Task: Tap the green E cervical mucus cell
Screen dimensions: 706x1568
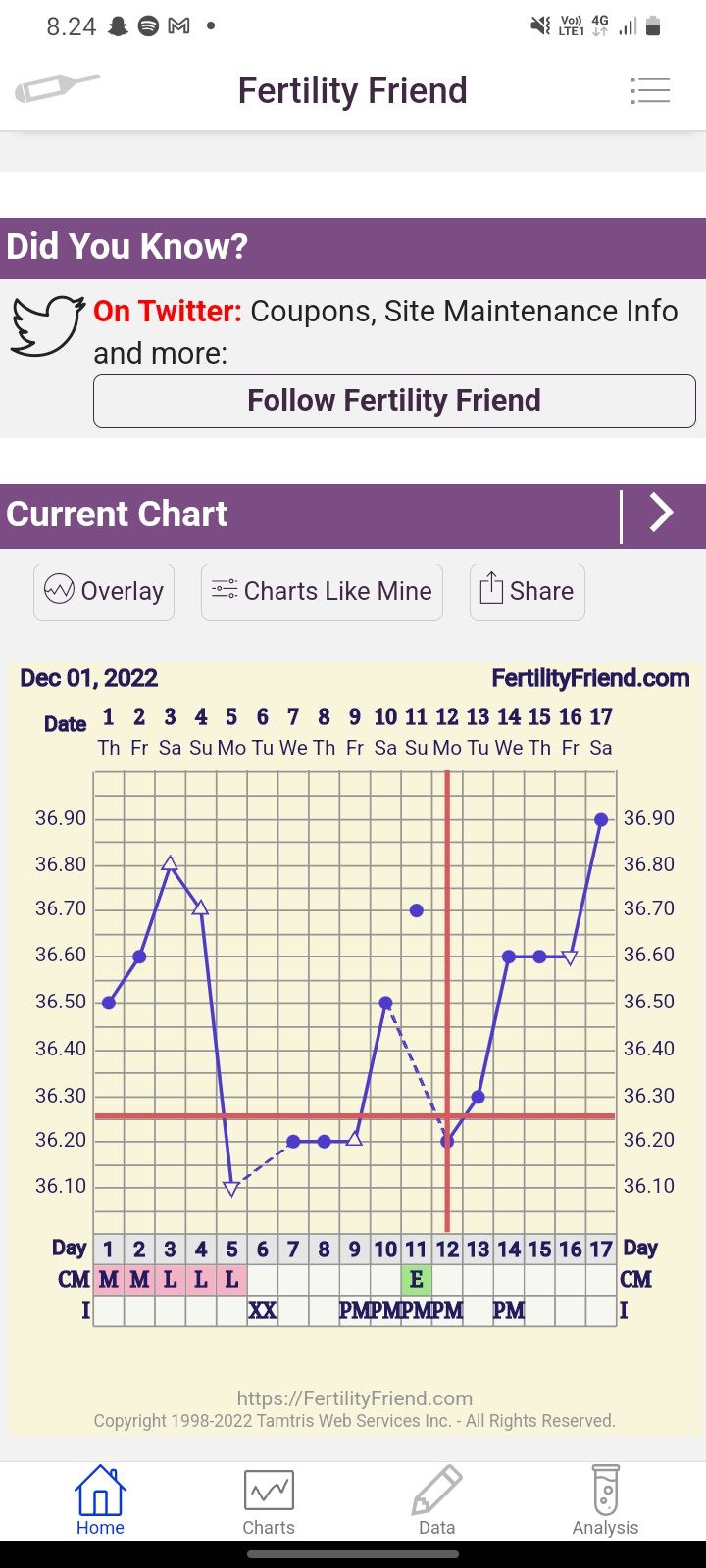Action: [x=417, y=1279]
